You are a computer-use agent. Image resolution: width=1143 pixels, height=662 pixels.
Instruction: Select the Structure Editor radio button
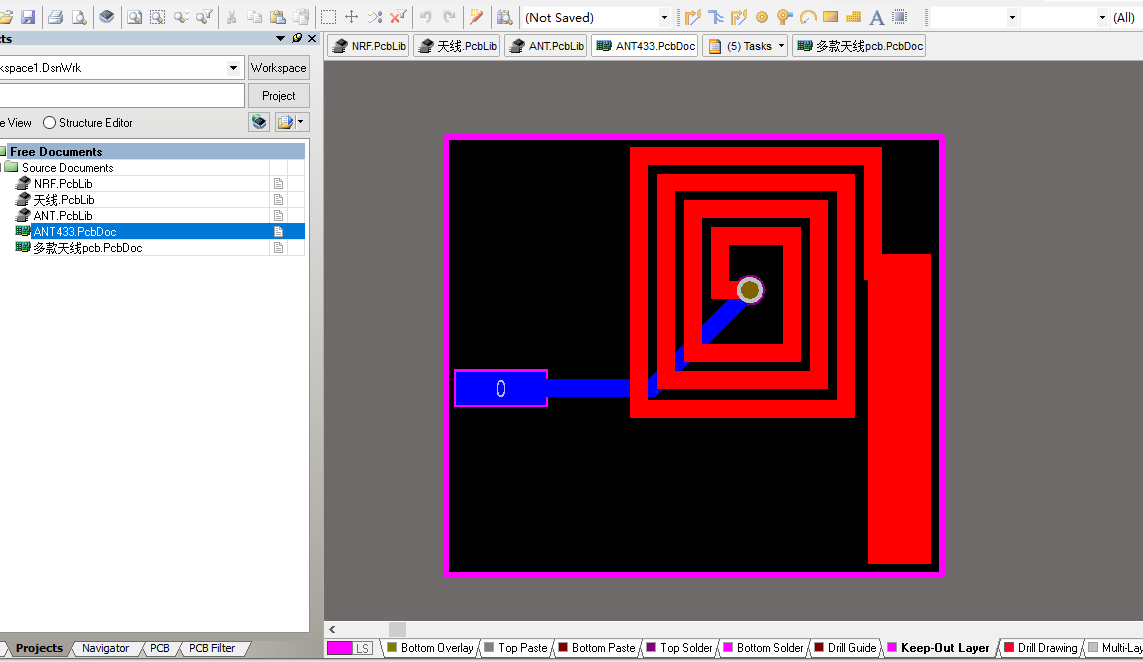click(x=49, y=122)
